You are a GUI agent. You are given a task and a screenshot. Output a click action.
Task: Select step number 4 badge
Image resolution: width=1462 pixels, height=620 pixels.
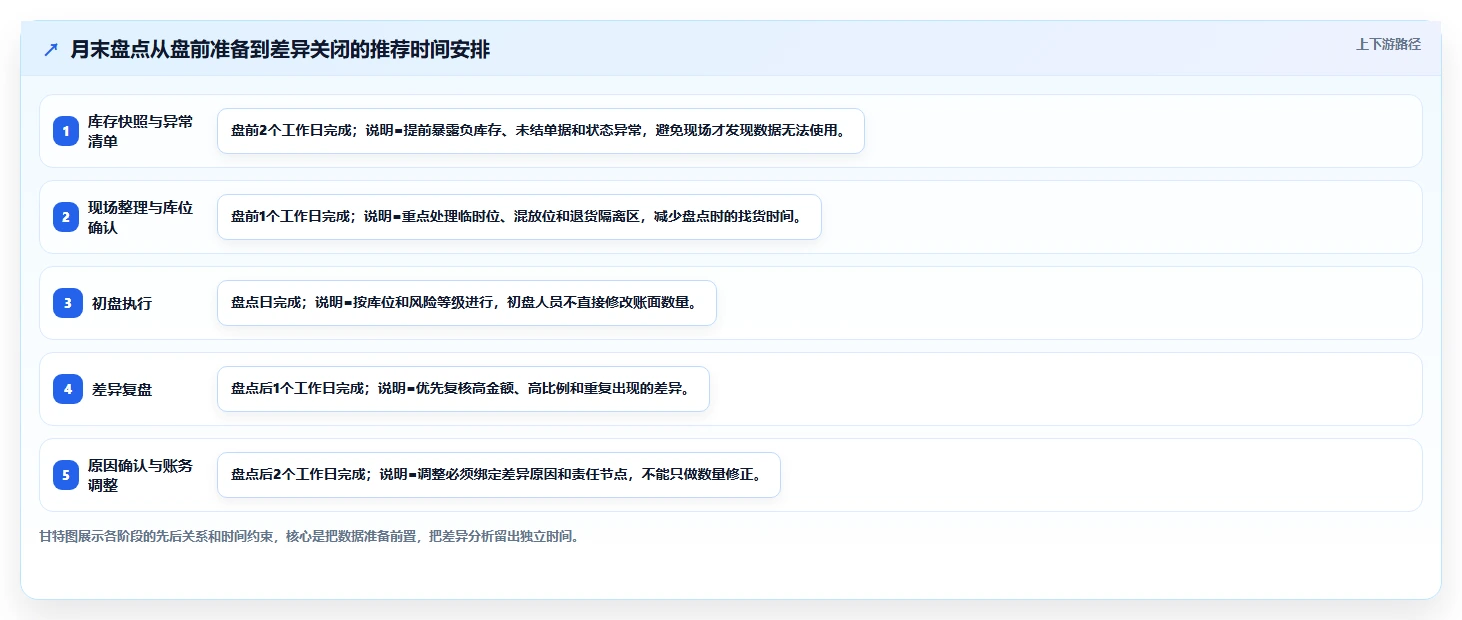[67, 389]
